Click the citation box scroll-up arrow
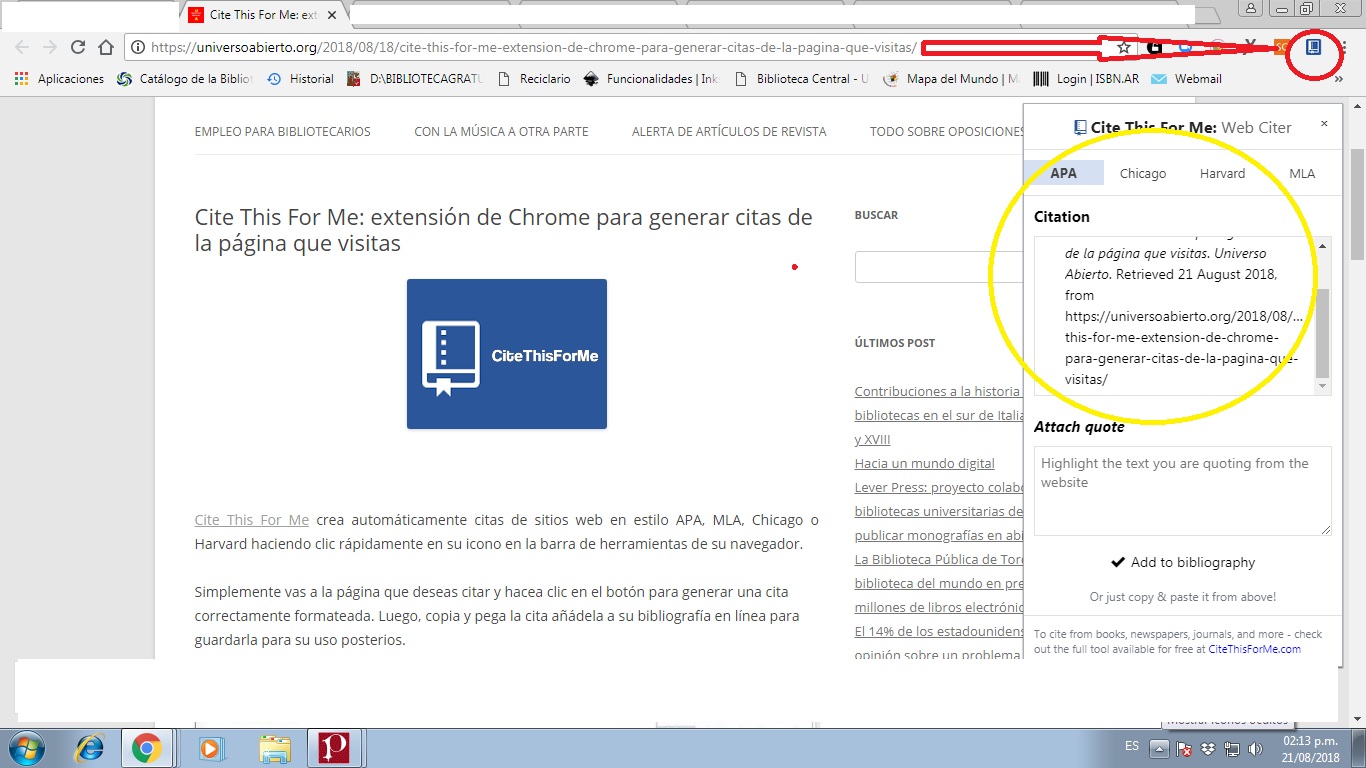 pos(1323,246)
